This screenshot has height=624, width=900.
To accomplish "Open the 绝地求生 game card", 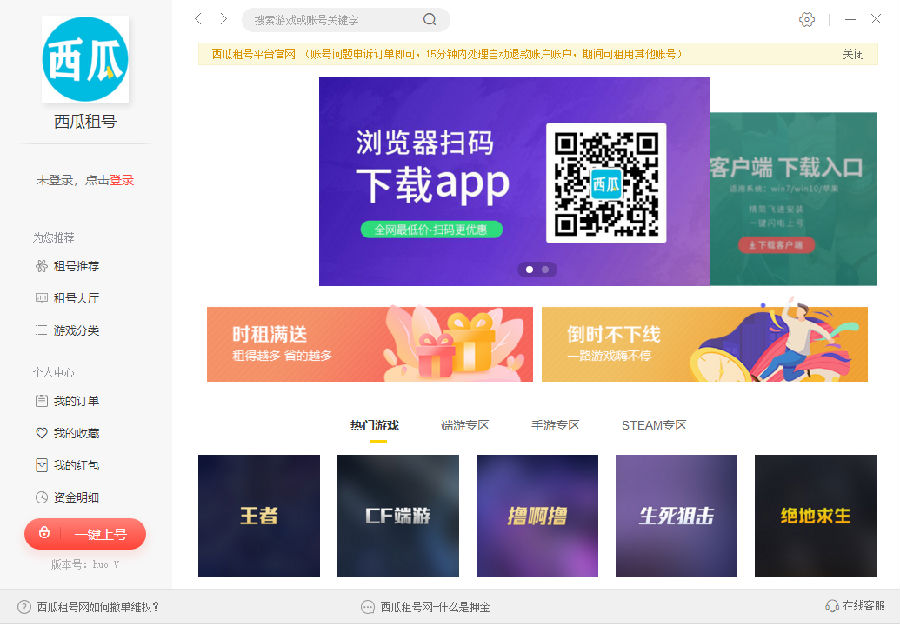I will (x=816, y=516).
